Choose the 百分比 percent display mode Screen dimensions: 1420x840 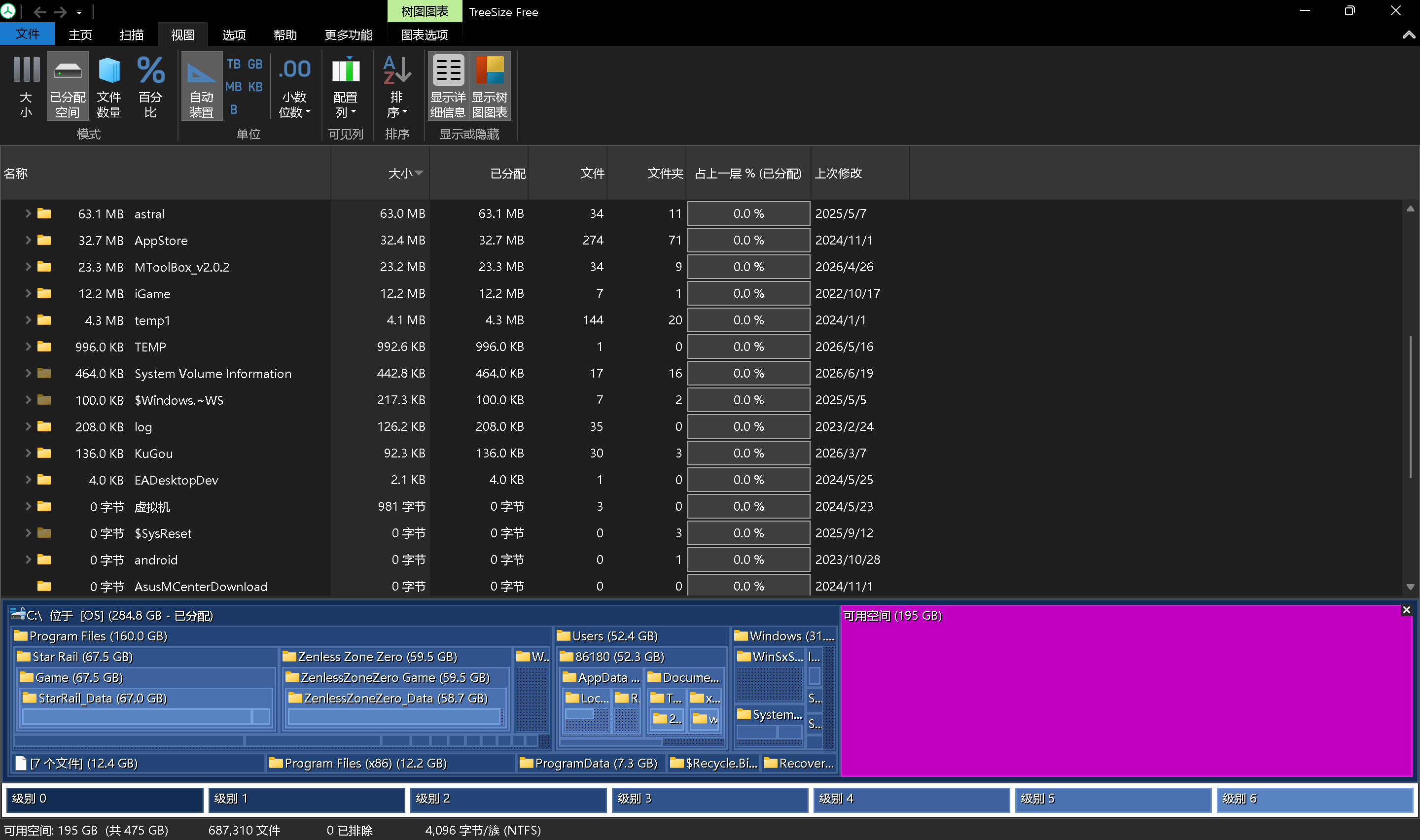[150, 86]
